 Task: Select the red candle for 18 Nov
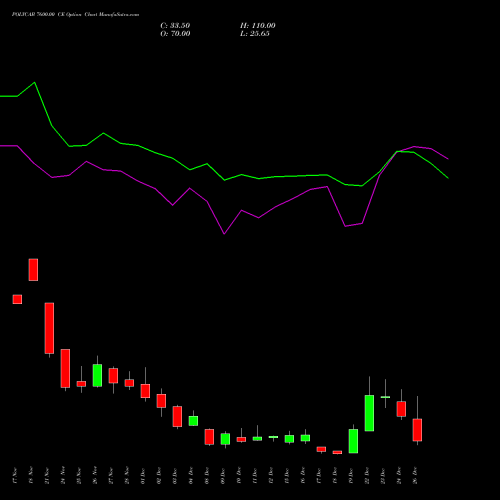click(x=33, y=270)
